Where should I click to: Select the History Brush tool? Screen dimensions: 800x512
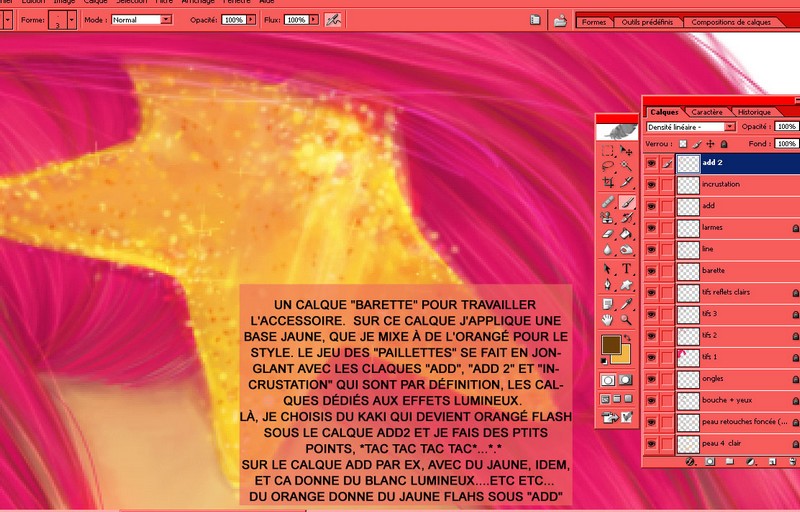[627, 218]
